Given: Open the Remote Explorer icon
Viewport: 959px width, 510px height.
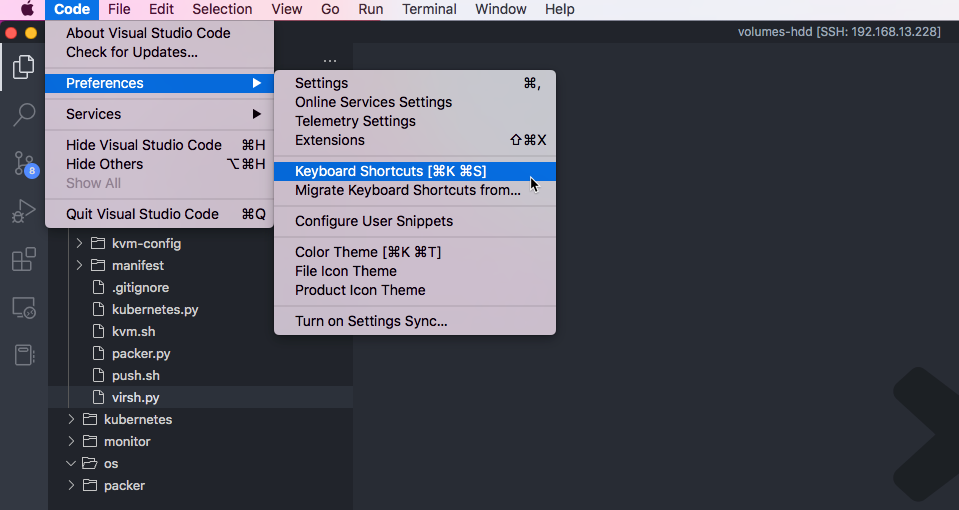Looking at the screenshot, I should (24, 307).
